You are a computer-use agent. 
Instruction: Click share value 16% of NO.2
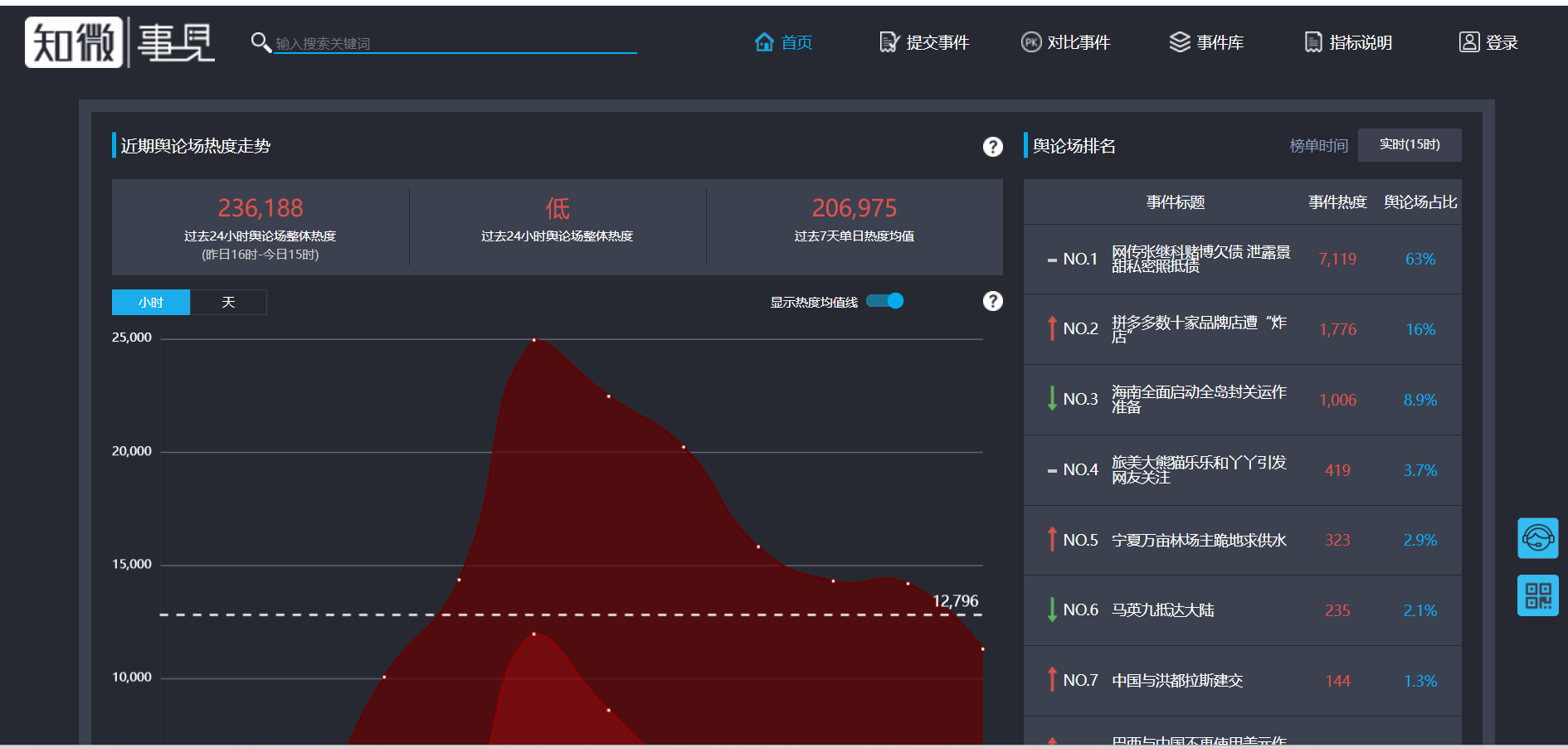[1419, 329]
